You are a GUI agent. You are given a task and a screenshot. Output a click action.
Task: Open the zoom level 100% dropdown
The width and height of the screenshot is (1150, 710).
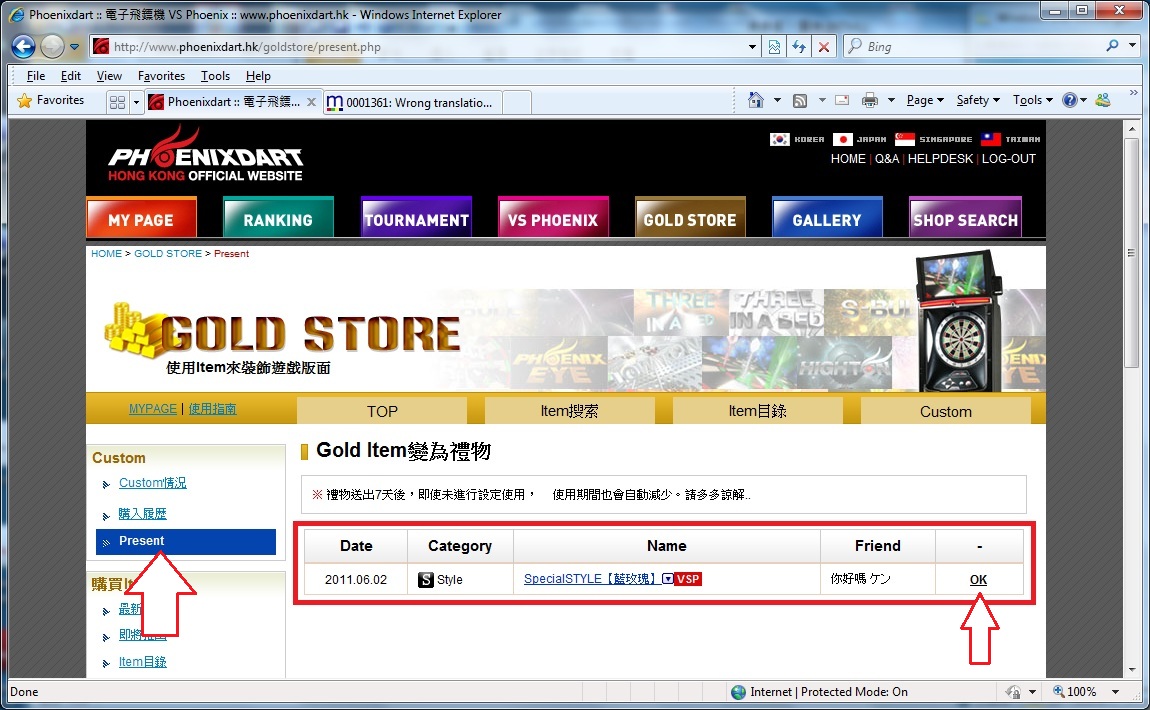coord(1081,692)
